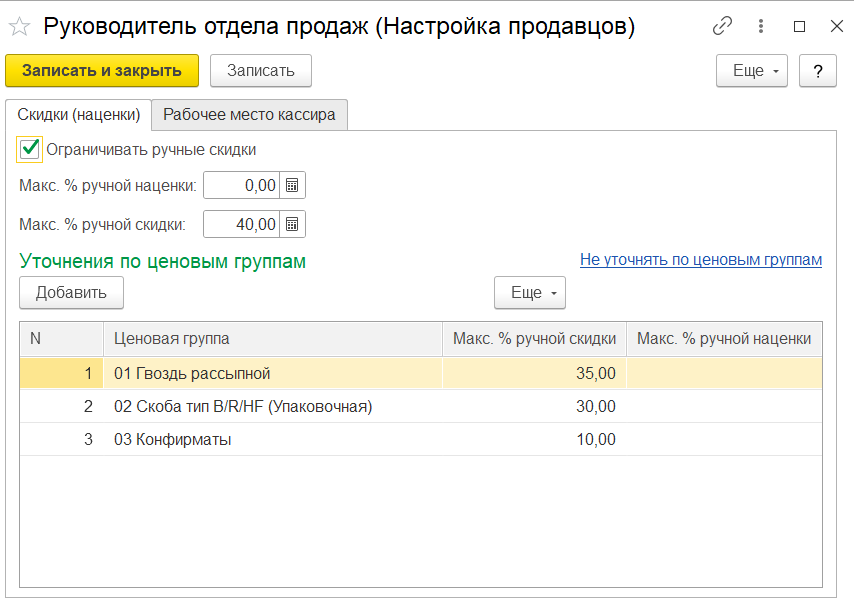Click 'Не уточнять по ценовым группам' link

pyautogui.click(x=700, y=260)
